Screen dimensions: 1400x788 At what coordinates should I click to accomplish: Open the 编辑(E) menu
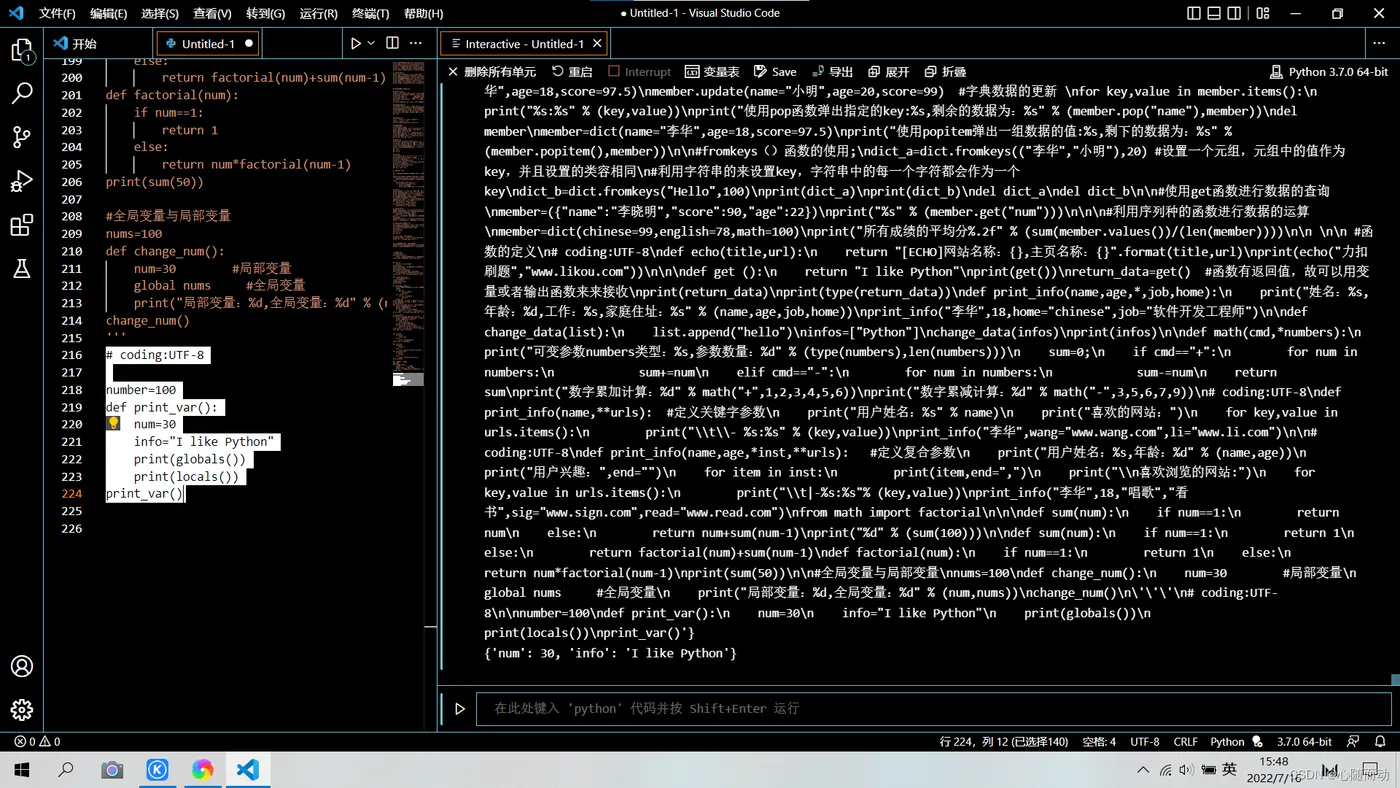[x=108, y=14]
